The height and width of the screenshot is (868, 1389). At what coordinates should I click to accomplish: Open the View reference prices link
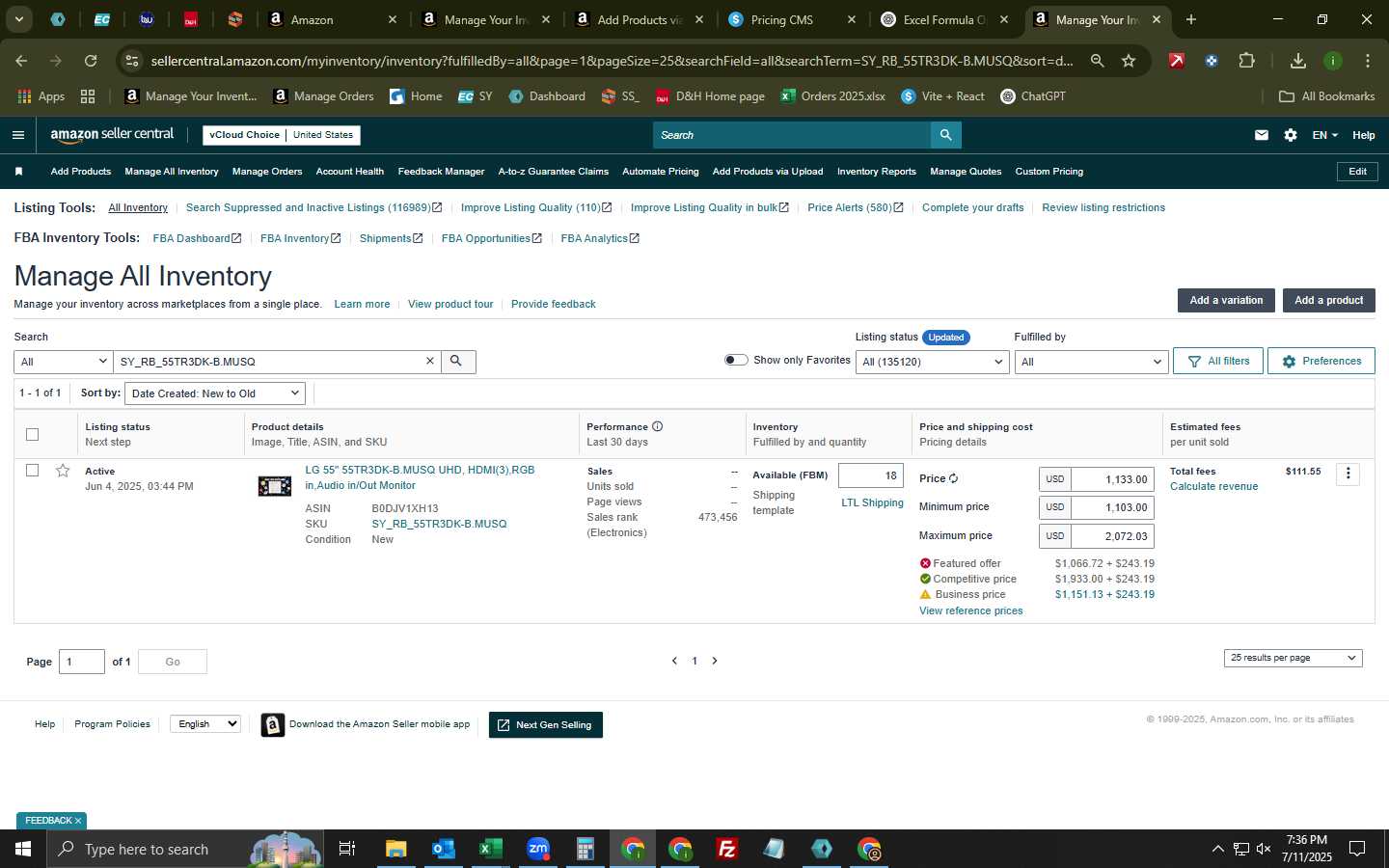[x=970, y=610]
